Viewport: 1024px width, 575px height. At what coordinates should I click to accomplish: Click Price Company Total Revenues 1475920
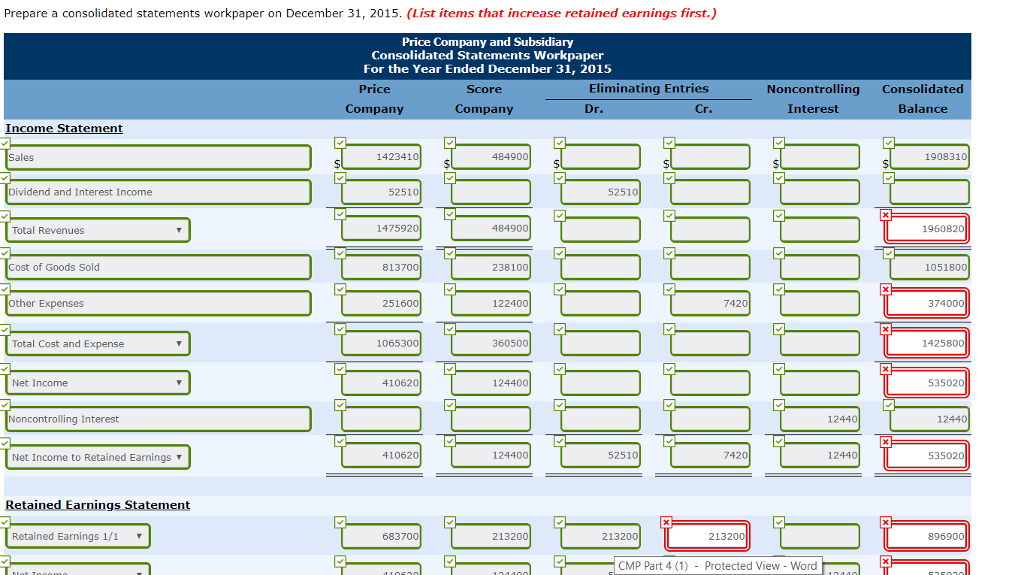pyautogui.click(x=381, y=229)
